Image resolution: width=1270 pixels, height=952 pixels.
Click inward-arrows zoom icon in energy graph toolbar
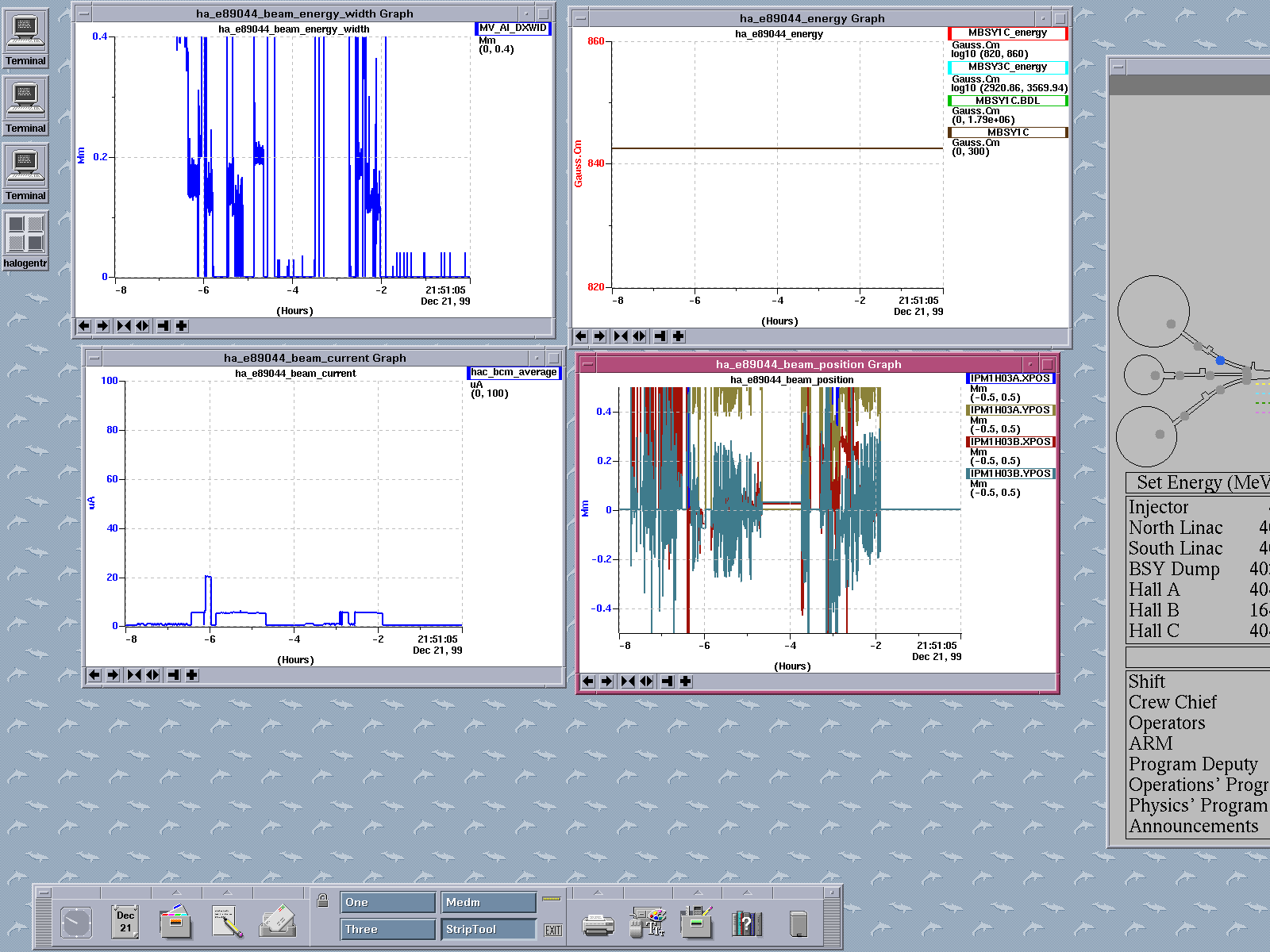[x=621, y=336]
